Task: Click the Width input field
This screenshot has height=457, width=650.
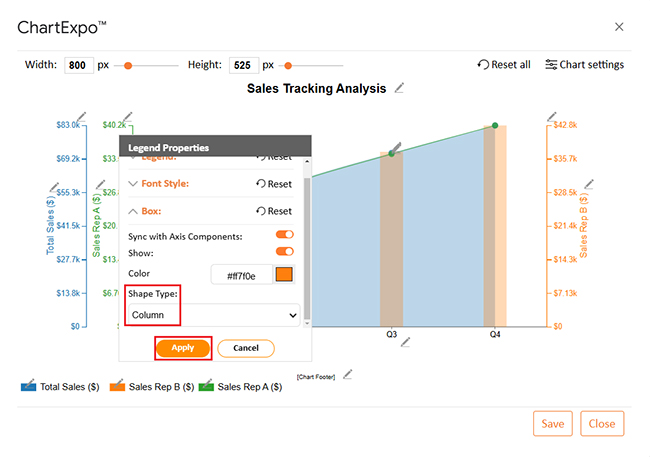Action: (79, 66)
